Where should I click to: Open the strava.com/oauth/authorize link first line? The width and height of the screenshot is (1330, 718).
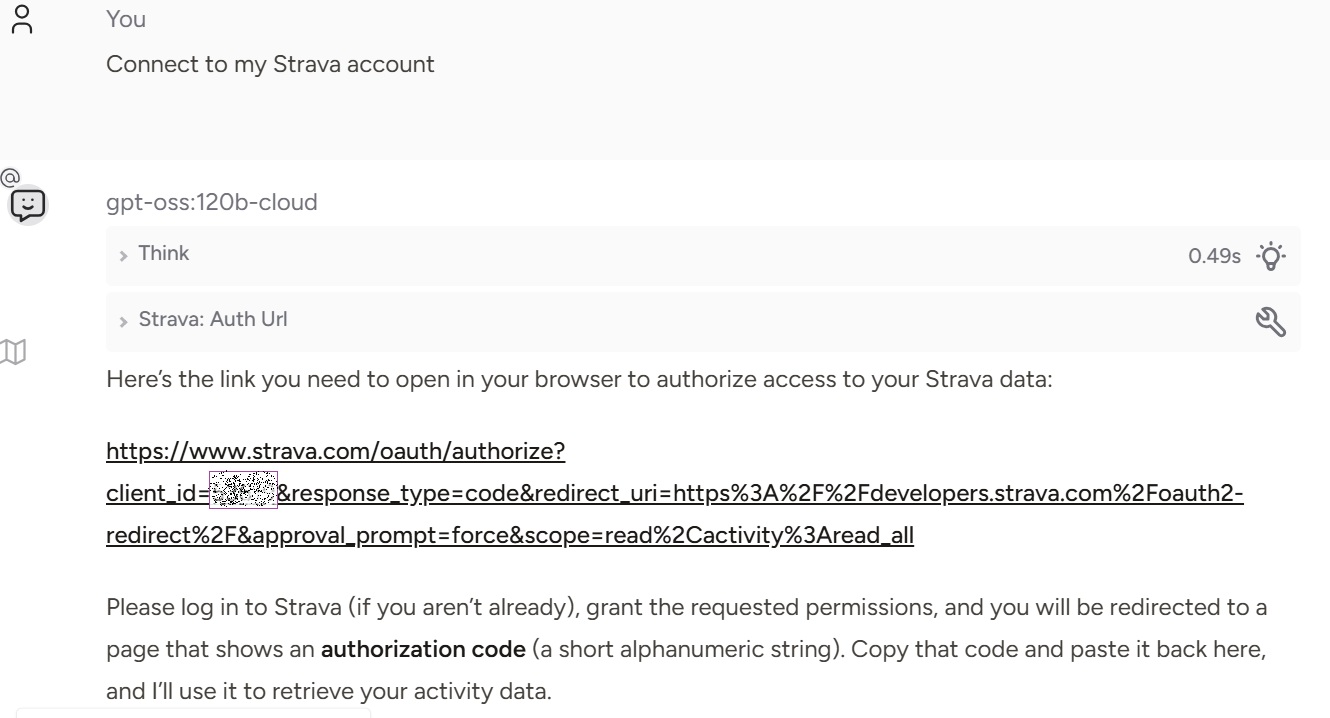point(335,451)
